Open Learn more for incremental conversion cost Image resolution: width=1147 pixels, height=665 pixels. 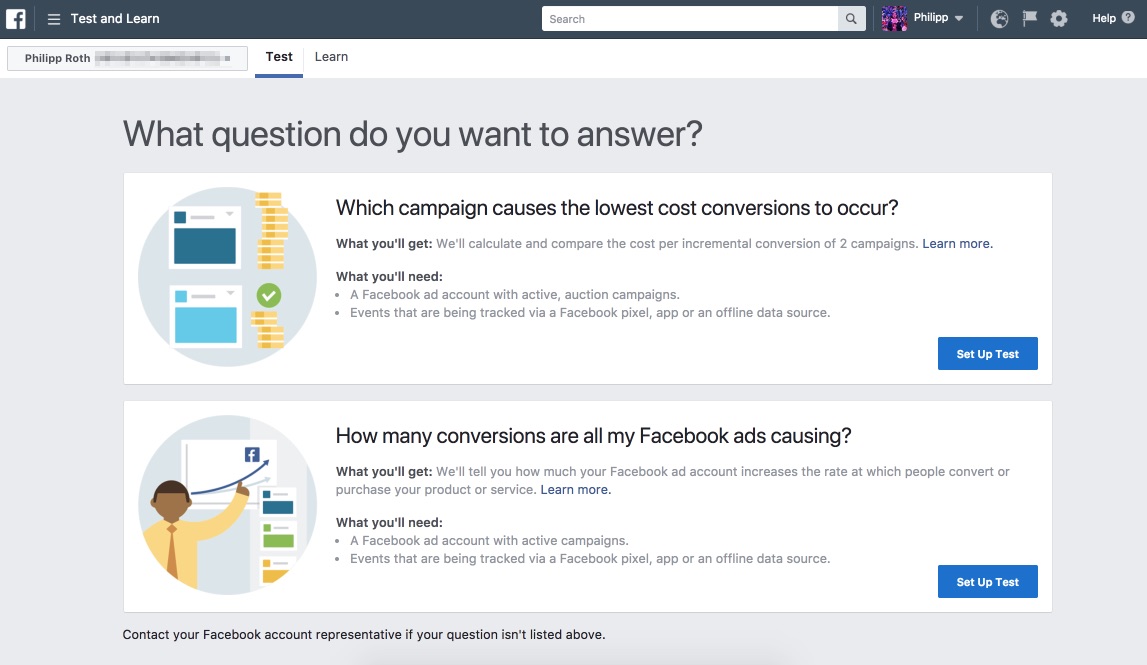[957, 244]
